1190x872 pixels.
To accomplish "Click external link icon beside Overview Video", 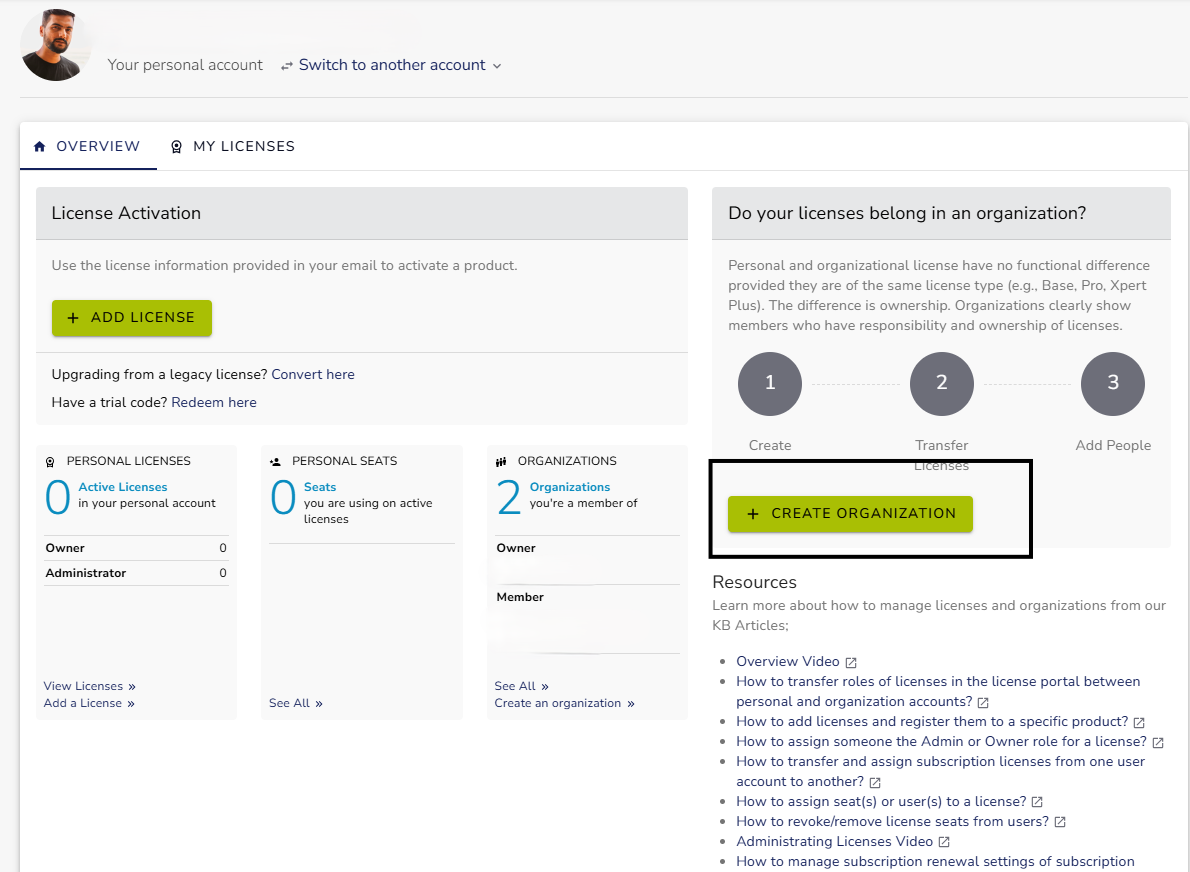I will [x=851, y=663].
